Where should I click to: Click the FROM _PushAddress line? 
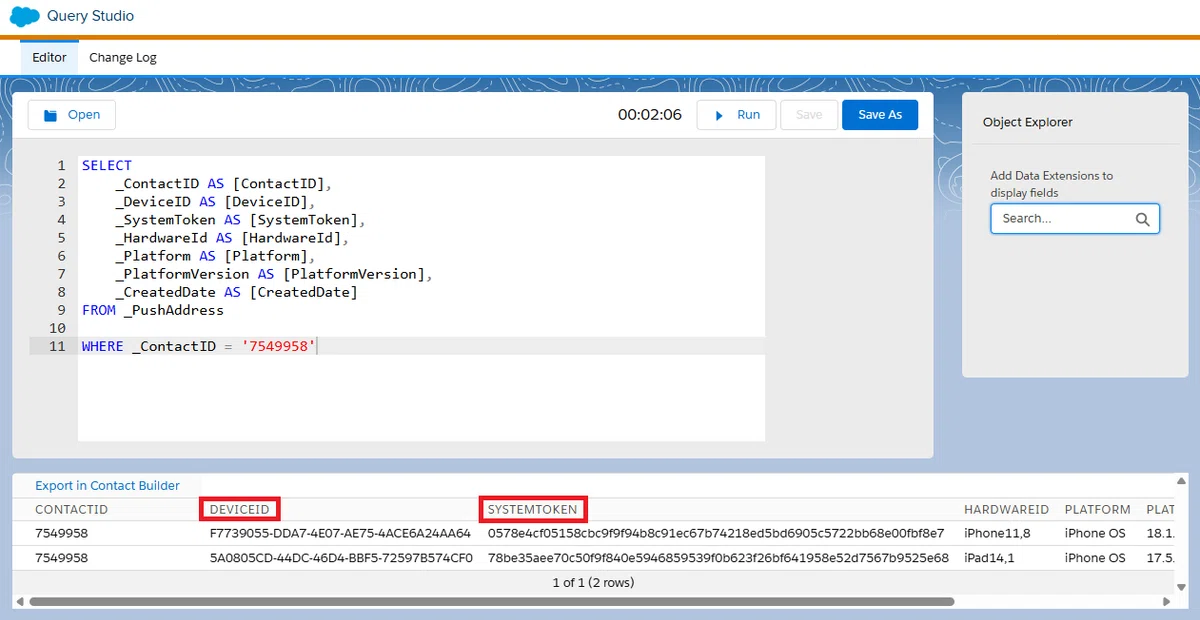(x=153, y=310)
